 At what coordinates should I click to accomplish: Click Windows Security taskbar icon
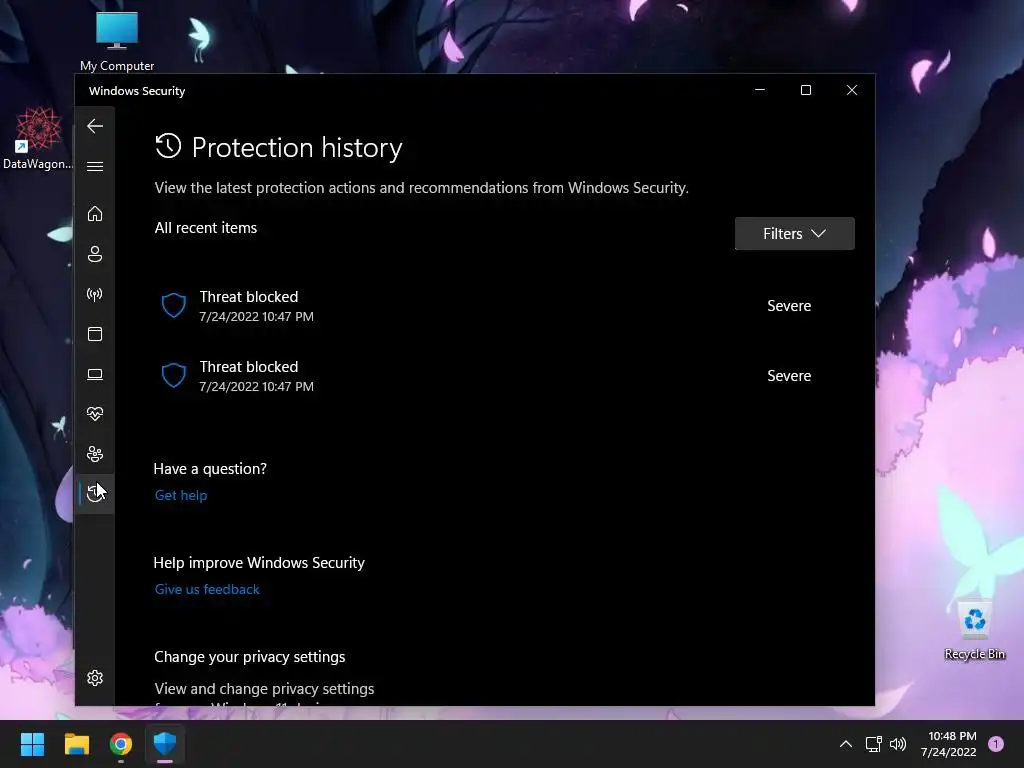(x=165, y=744)
